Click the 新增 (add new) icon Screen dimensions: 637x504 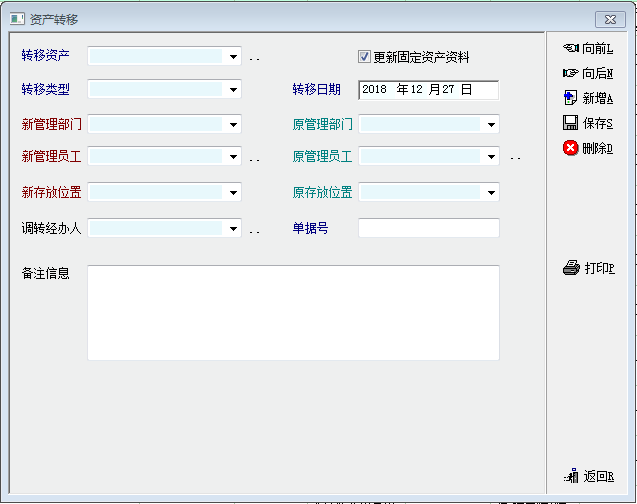[571, 97]
